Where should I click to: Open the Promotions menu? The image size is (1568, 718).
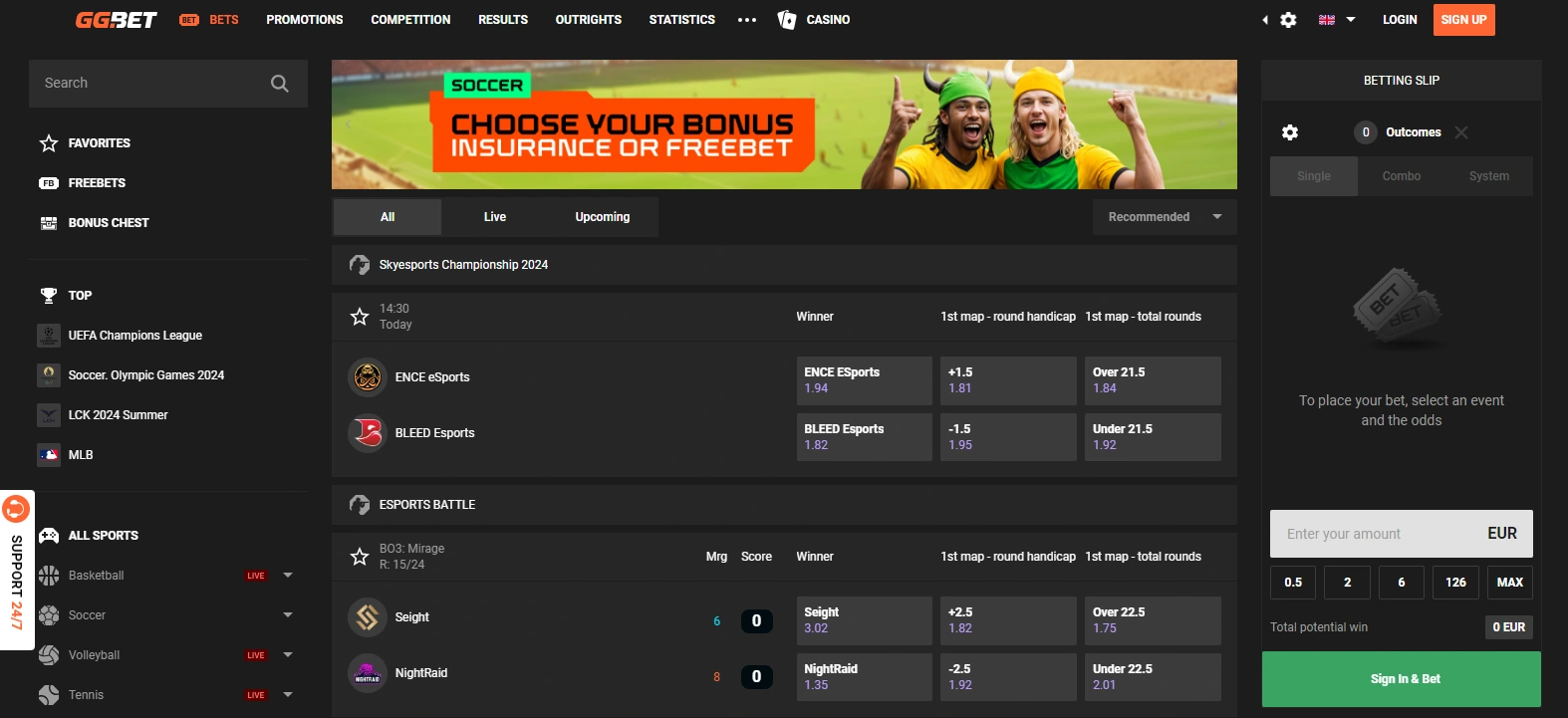click(305, 20)
